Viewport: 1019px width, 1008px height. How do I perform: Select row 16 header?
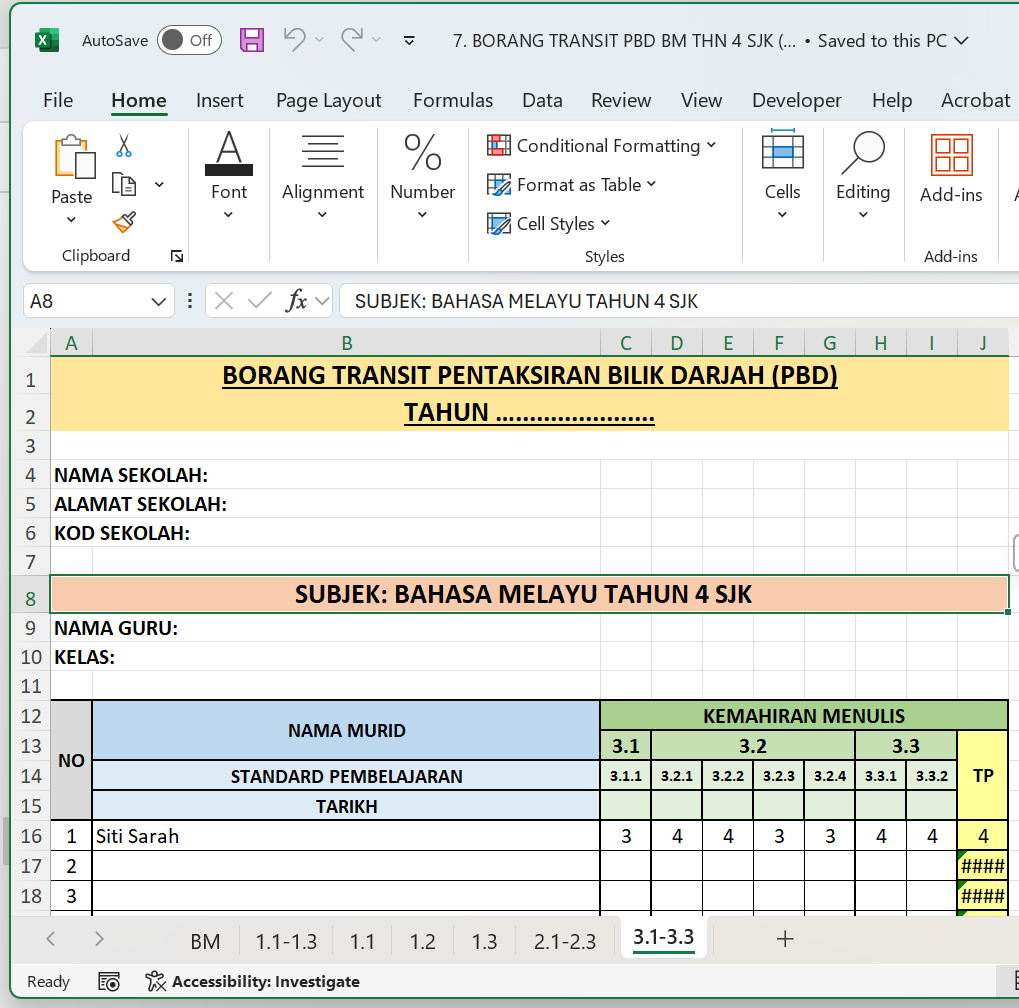tap(31, 836)
